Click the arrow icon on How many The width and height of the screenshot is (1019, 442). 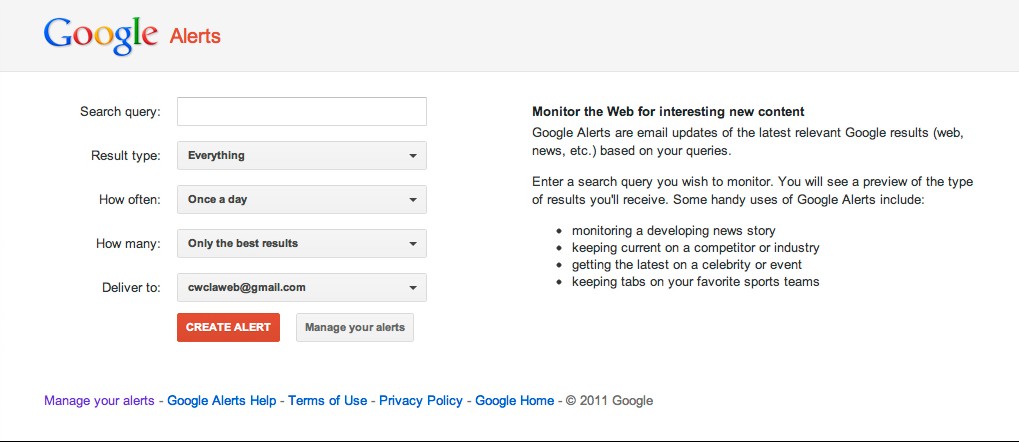[413, 244]
